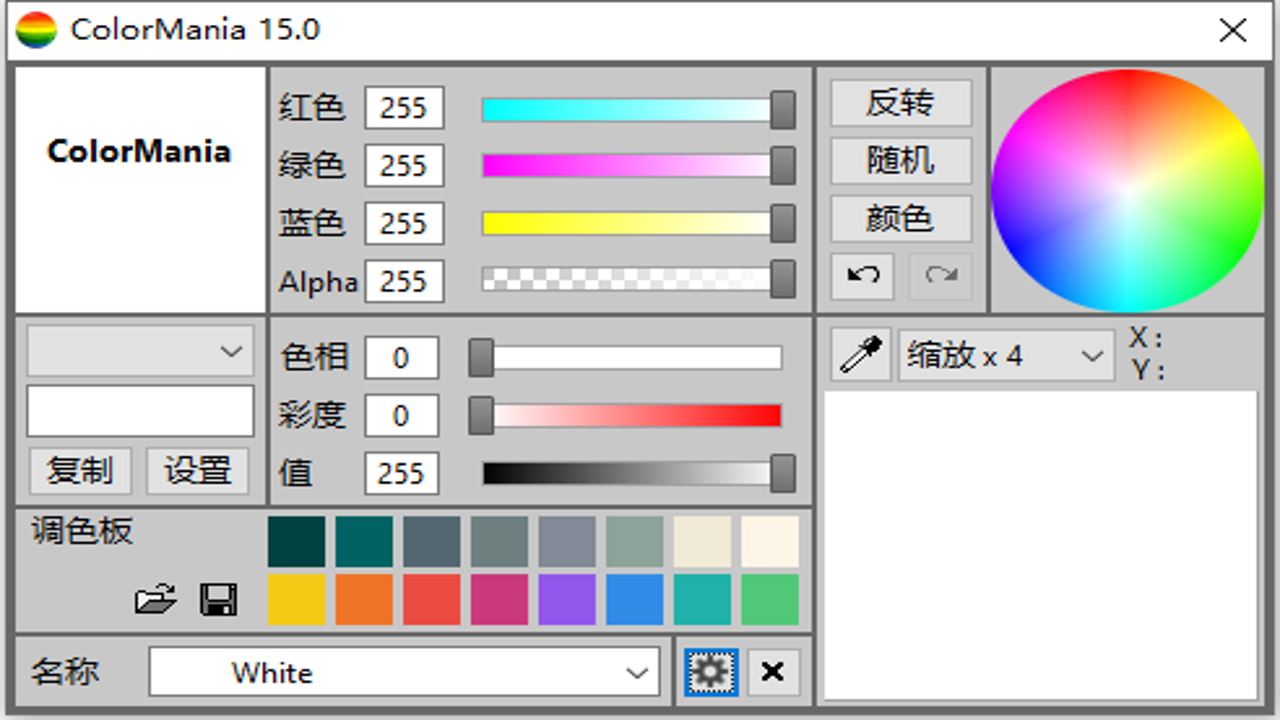This screenshot has height=720, width=1280.
Task: Select the orange palette swatch
Action: click(x=364, y=599)
